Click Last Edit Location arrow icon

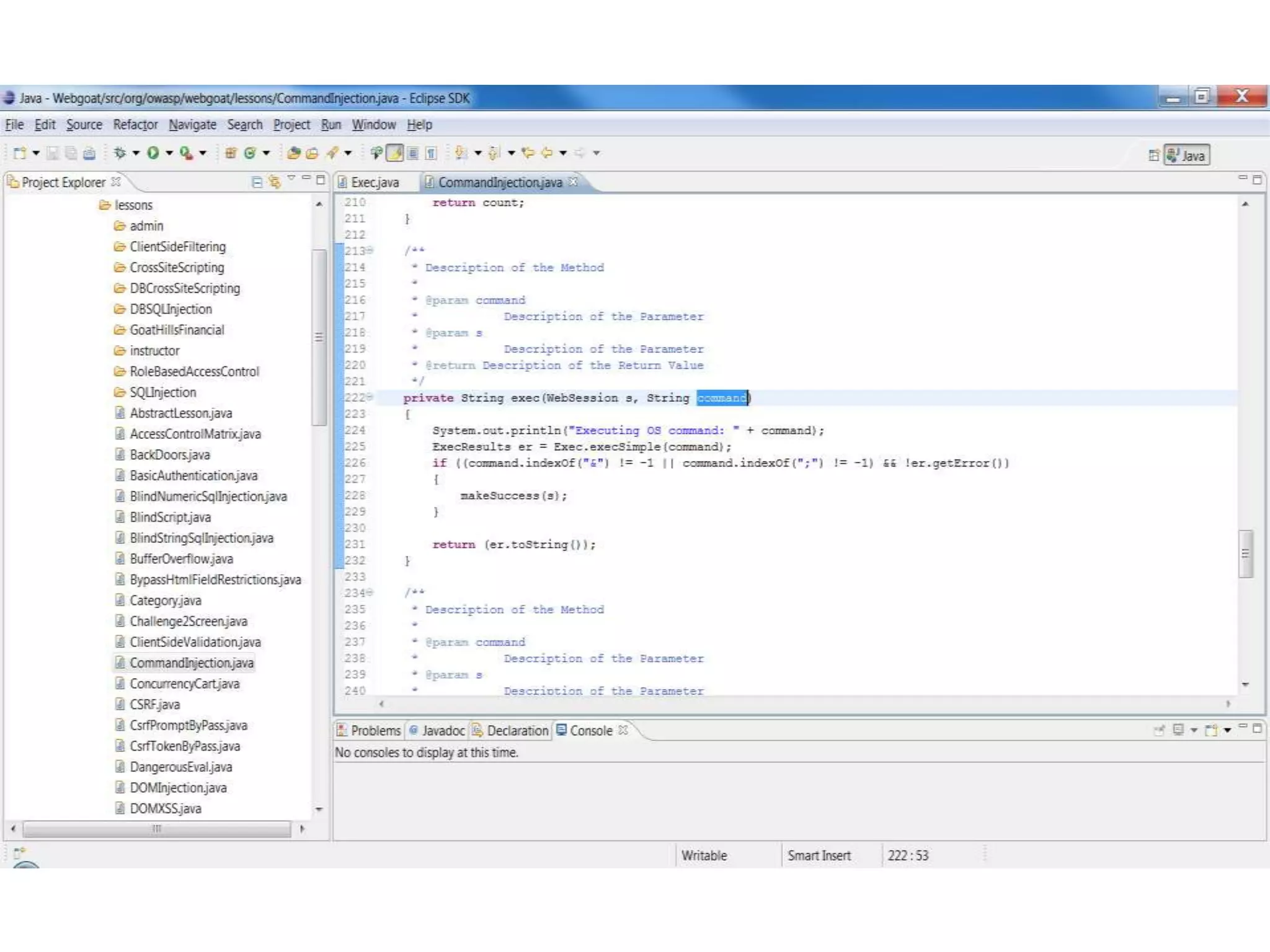click(528, 152)
